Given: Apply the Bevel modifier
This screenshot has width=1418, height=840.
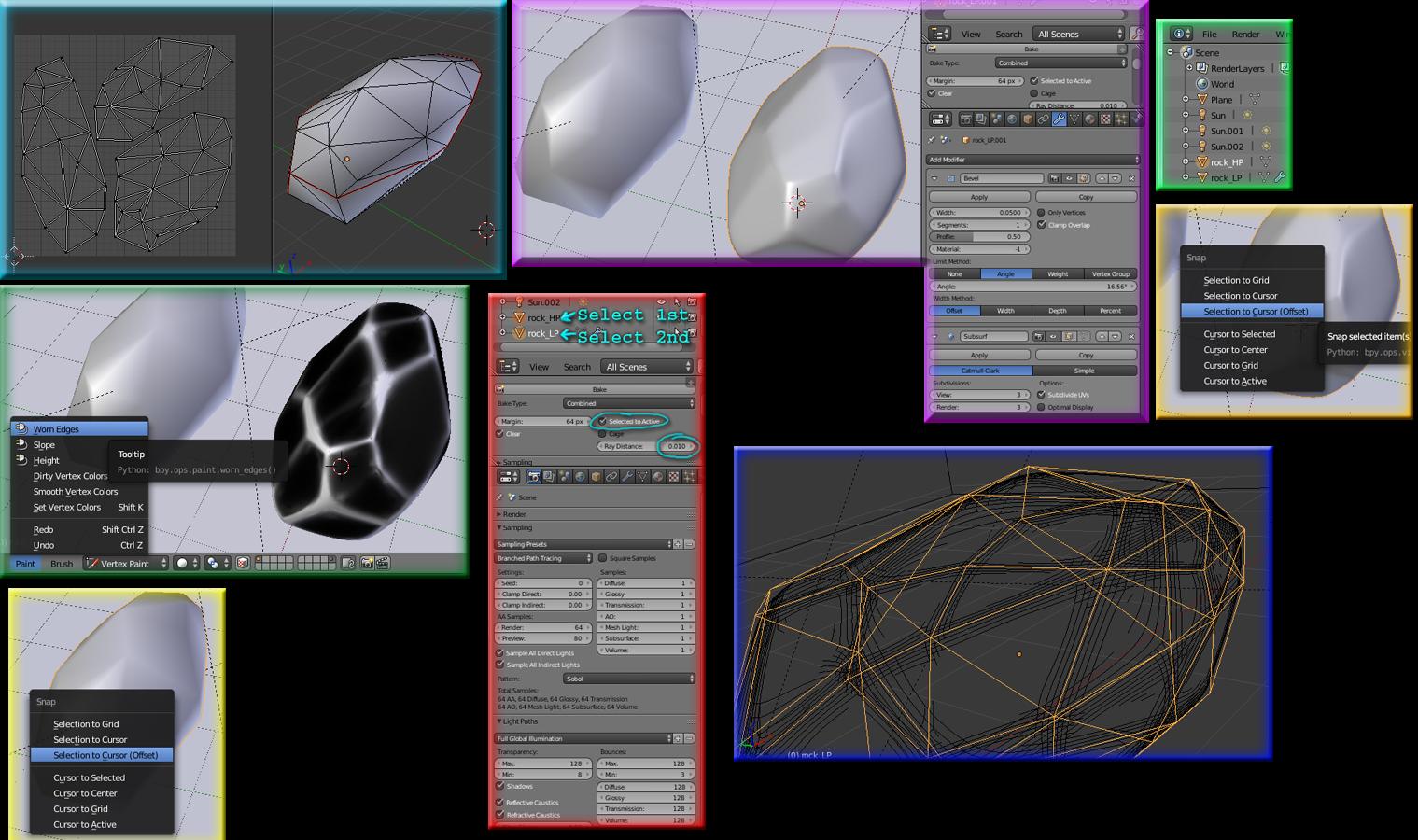Looking at the screenshot, I should (x=979, y=197).
